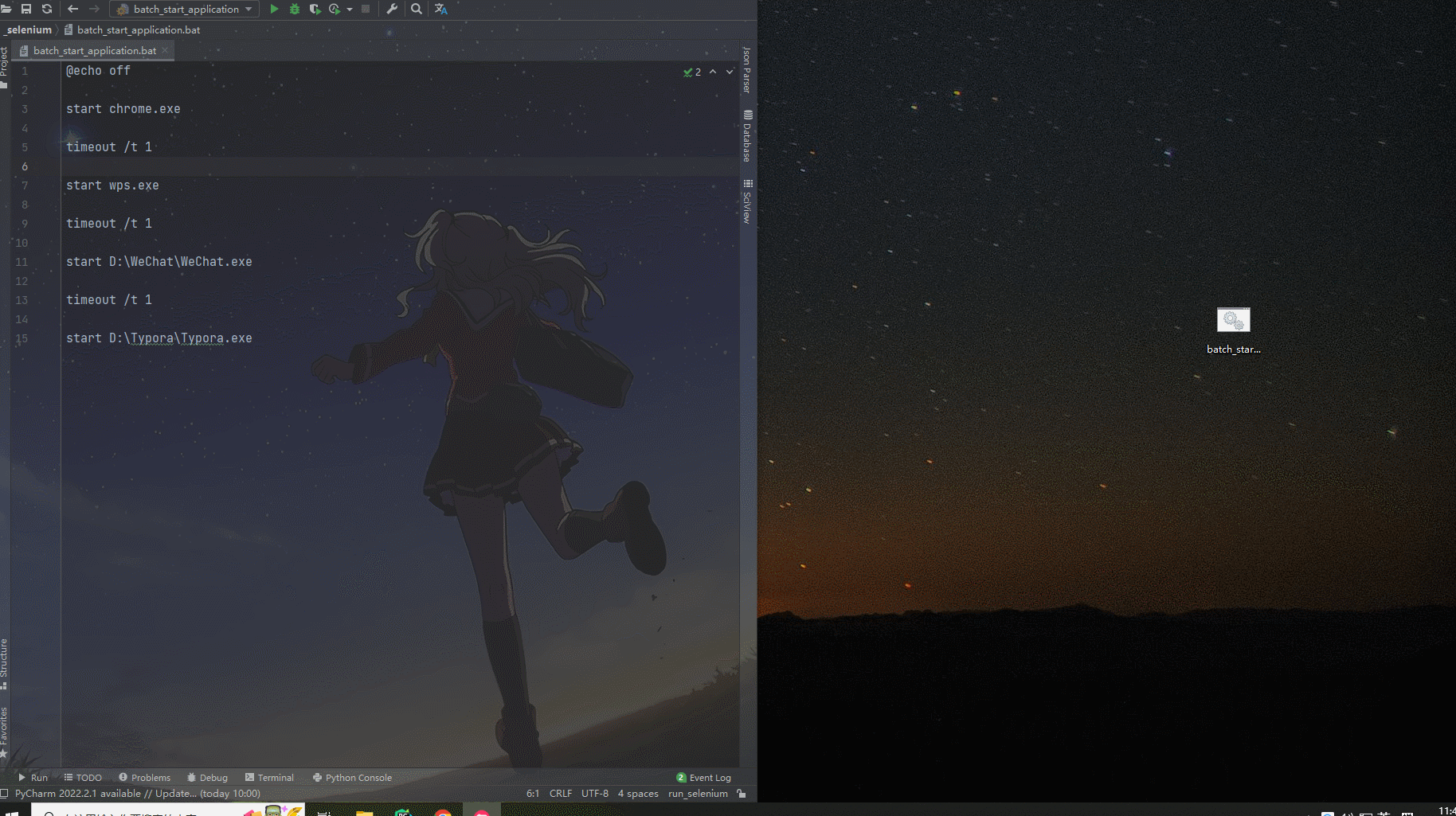Click the run_selenium interpreter widget
This screenshot has height=816, width=1456.
point(698,794)
